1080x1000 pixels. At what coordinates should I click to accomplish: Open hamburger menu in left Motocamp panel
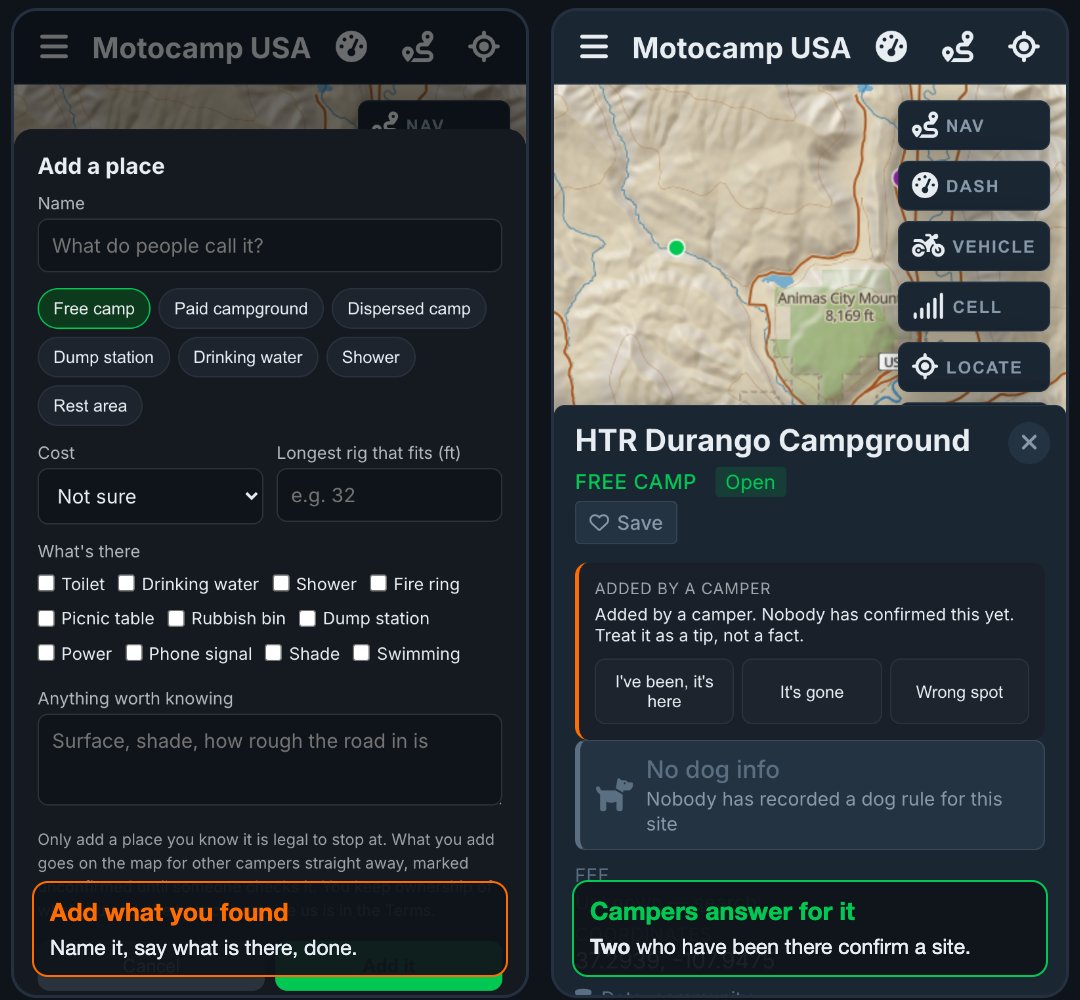54,48
